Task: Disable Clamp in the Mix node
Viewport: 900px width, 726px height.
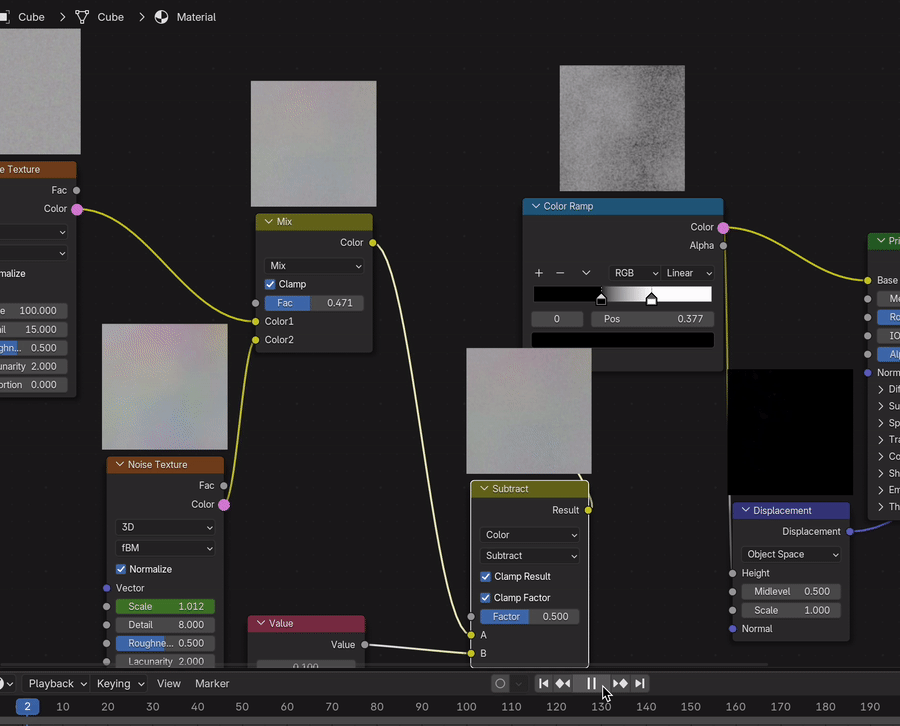Action: coord(269,283)
